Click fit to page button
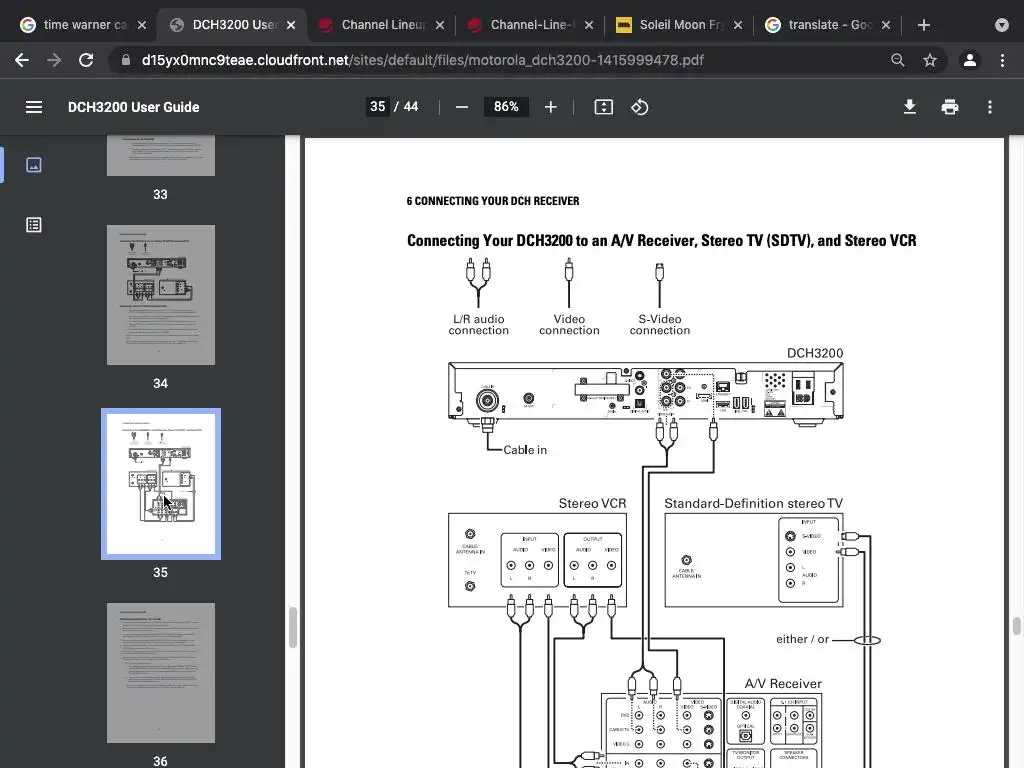Image resolution: width=1024 pixels, height=768 pixels. tap(603, 107)
